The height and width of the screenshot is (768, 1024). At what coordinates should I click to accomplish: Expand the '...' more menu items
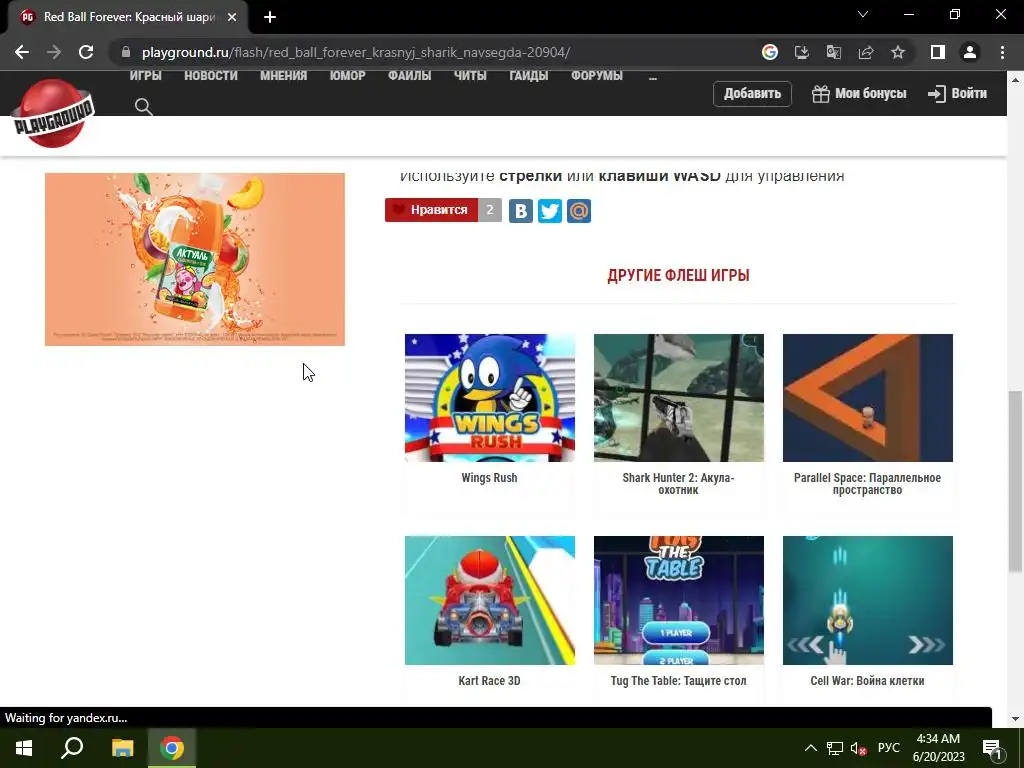point(653,77)
